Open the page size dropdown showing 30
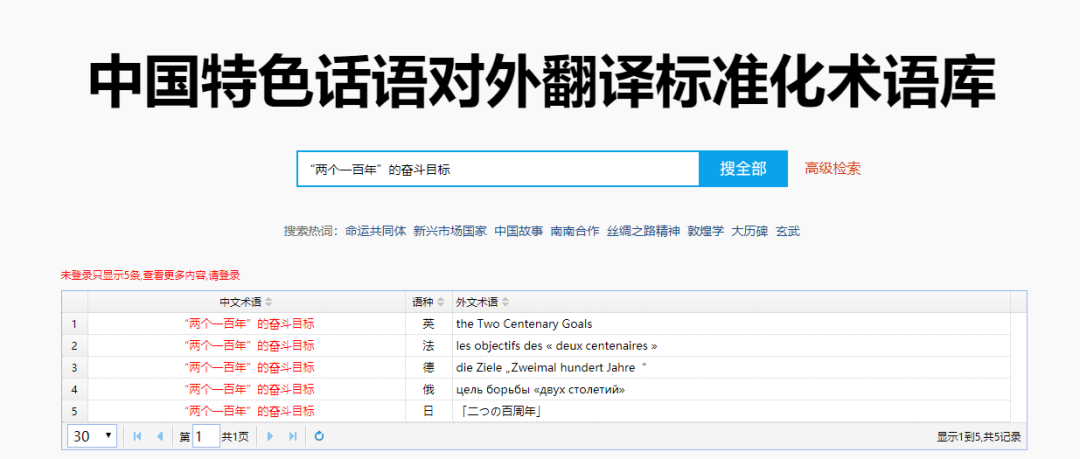The width and height of the screenshot is (1080, 459). (92, 436)
